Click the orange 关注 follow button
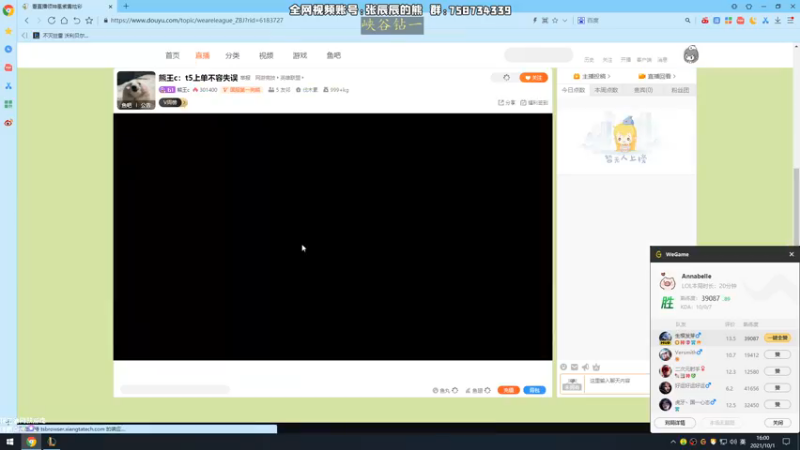 (x=533, y=78)
